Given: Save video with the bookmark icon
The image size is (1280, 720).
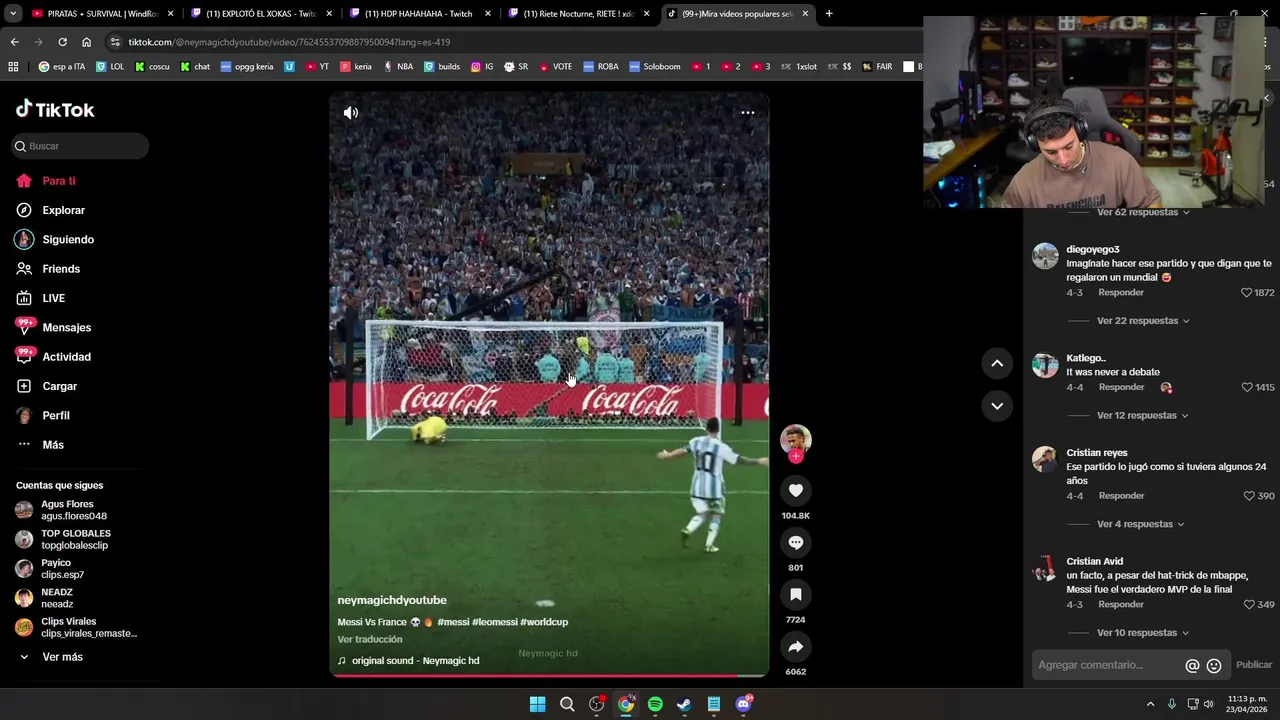Looking at the screenshot, I should click(796, 594).
